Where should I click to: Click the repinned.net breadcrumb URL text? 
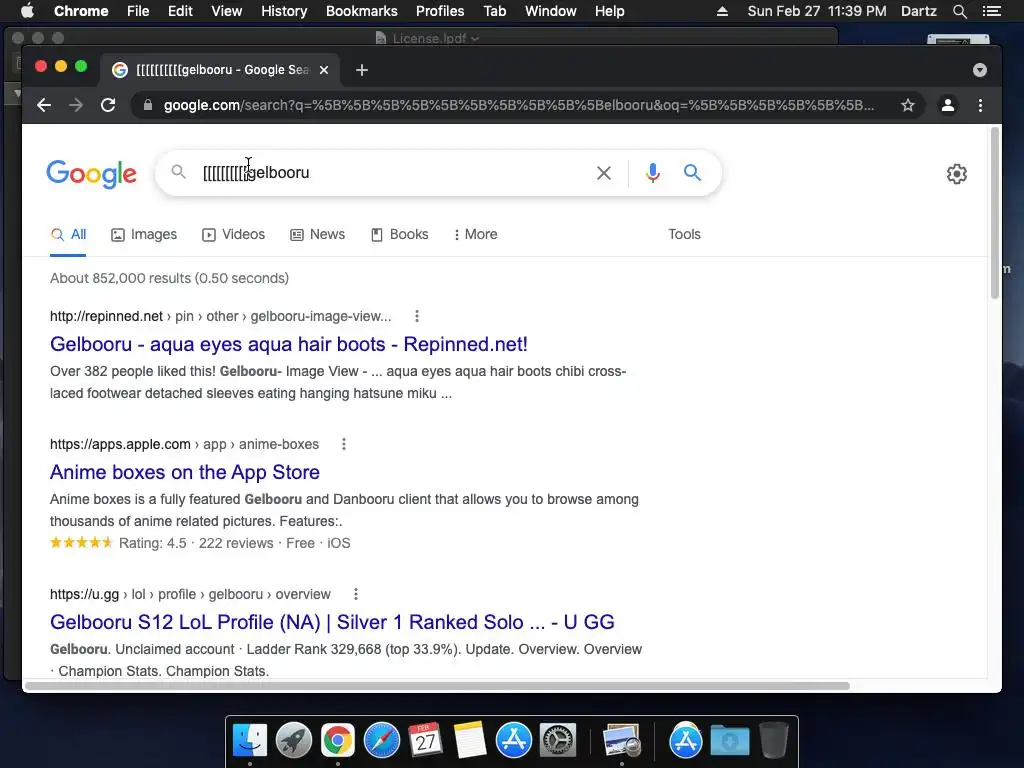pos(221,316)
